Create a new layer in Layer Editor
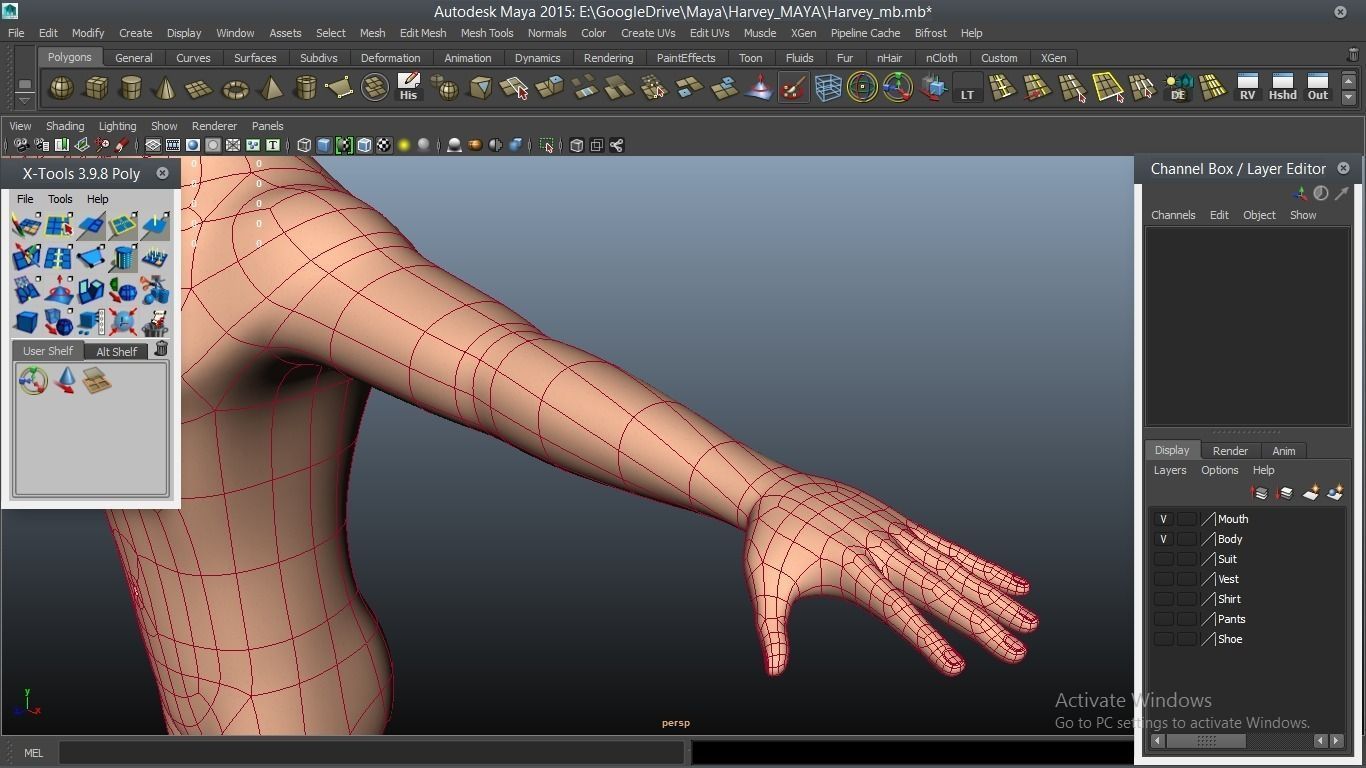The height and width of the screenshot is (768, 1366). (x=1310, y=493)
